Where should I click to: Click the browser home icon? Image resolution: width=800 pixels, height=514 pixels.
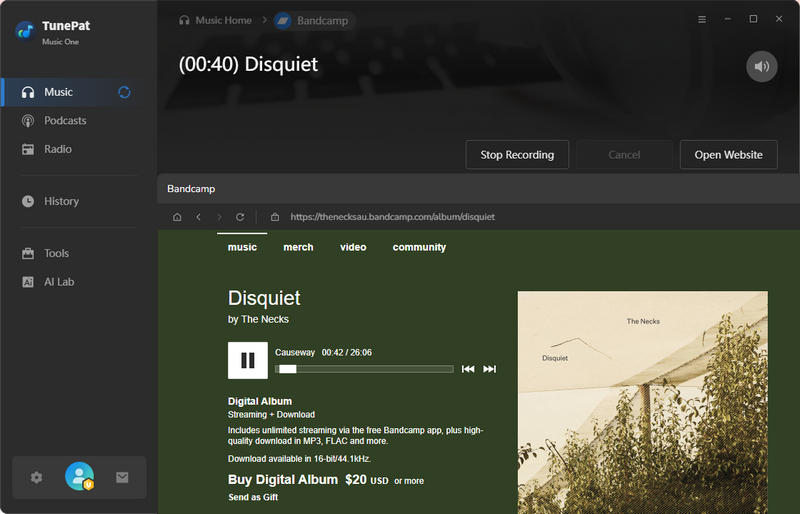(177, 217)
